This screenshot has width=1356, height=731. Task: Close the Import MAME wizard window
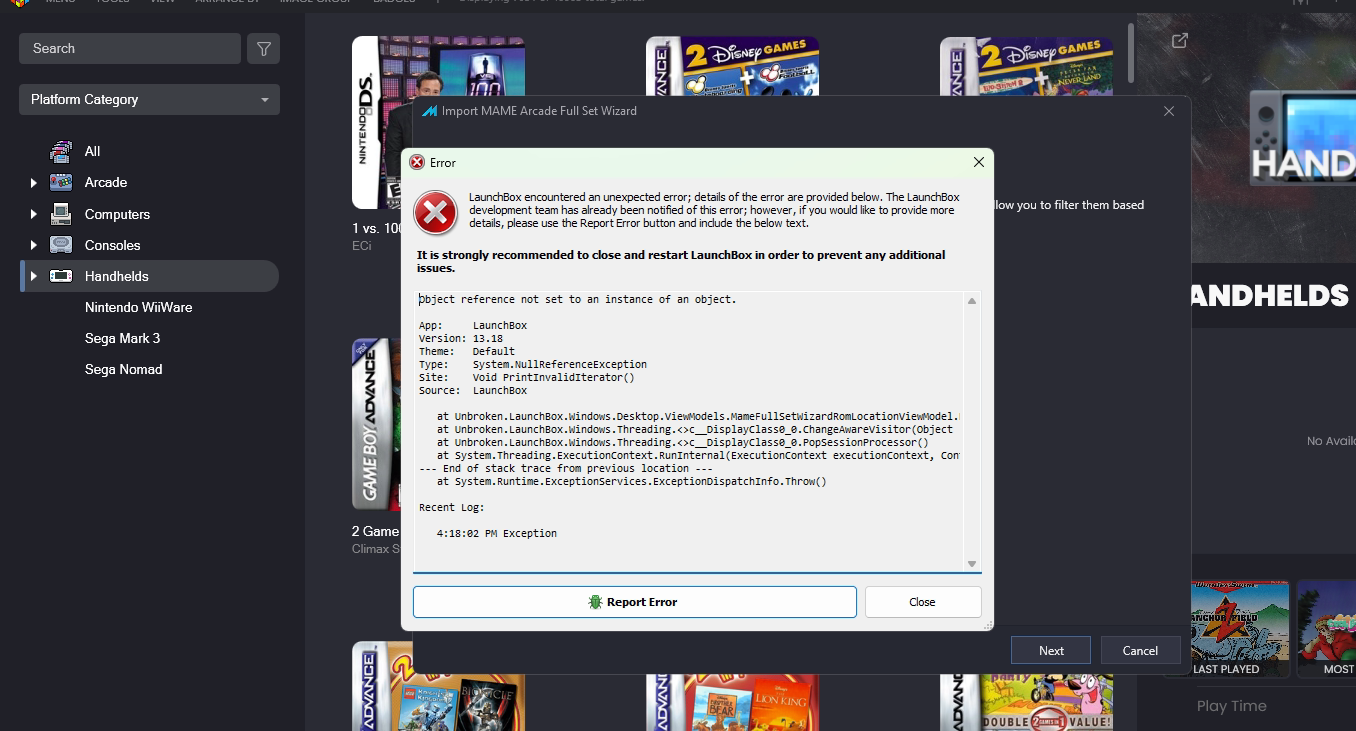pyautogui.click(x=1169, y=111)
